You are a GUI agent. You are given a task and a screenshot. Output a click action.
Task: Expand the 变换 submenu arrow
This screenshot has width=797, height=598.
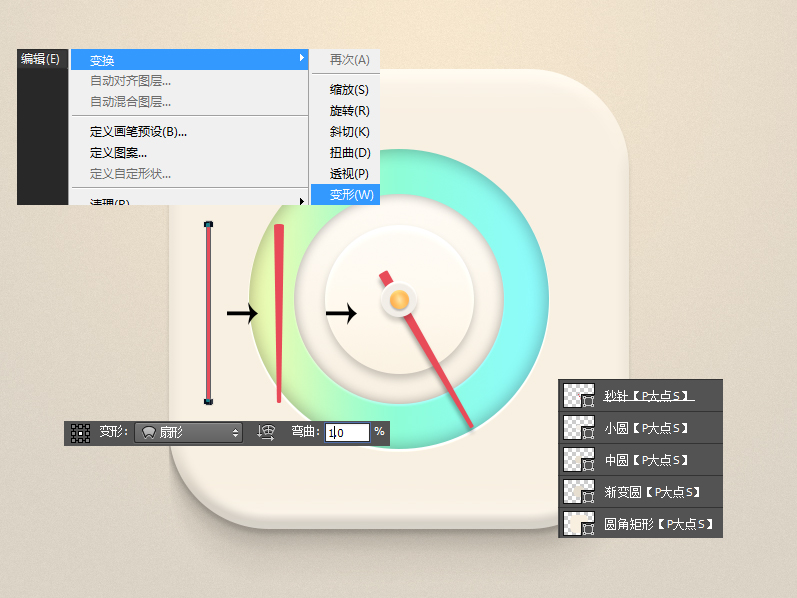coord(301,60)
